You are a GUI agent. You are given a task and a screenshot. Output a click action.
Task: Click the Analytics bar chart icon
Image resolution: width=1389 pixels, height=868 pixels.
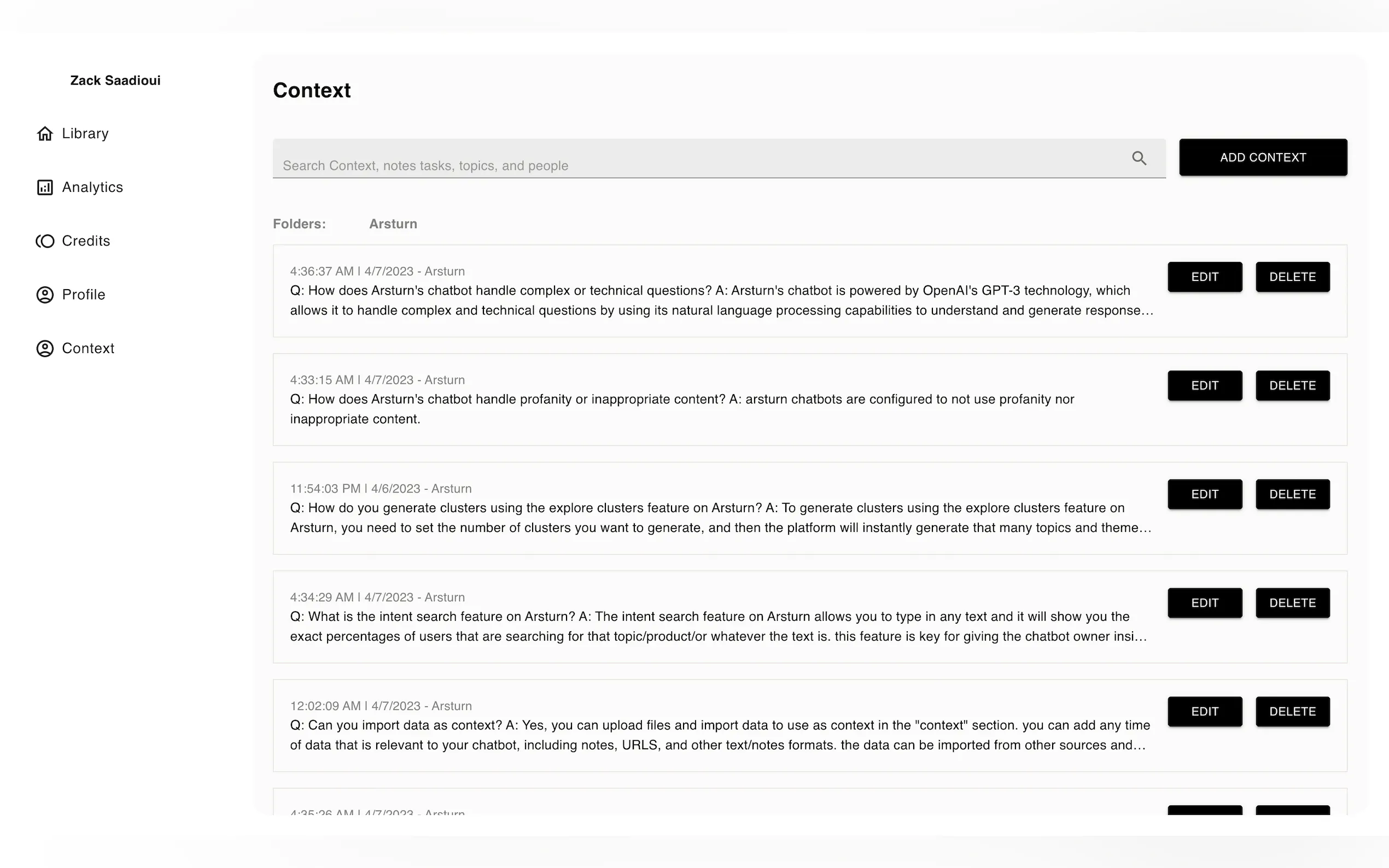coord(45,187)
